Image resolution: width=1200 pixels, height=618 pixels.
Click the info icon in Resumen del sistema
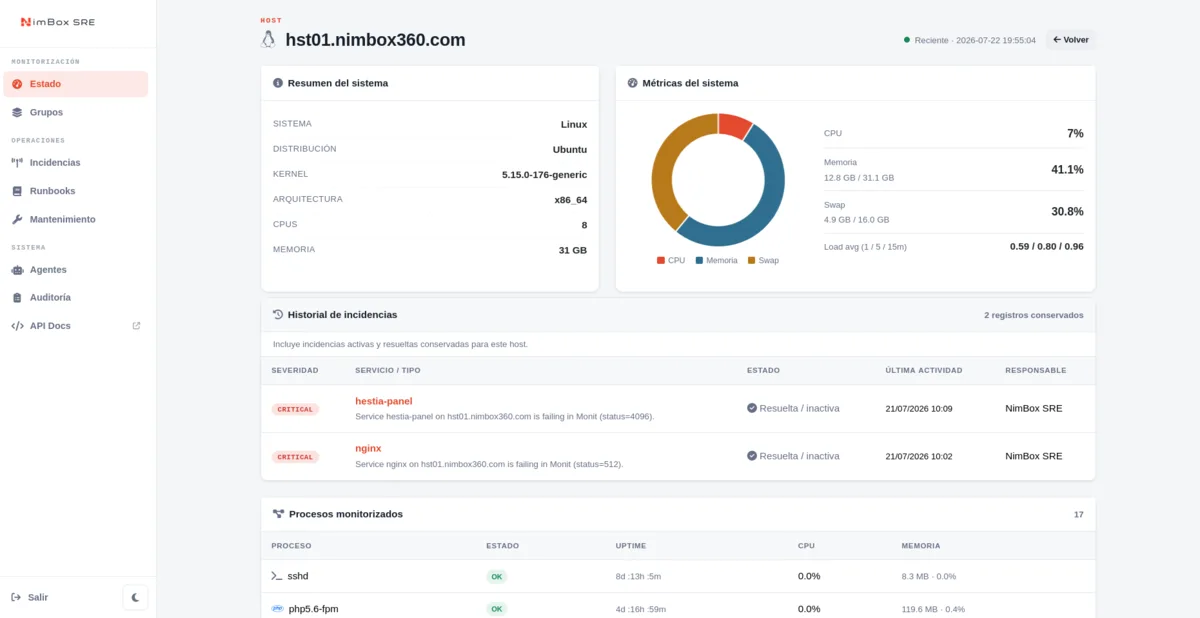point(278,83)
